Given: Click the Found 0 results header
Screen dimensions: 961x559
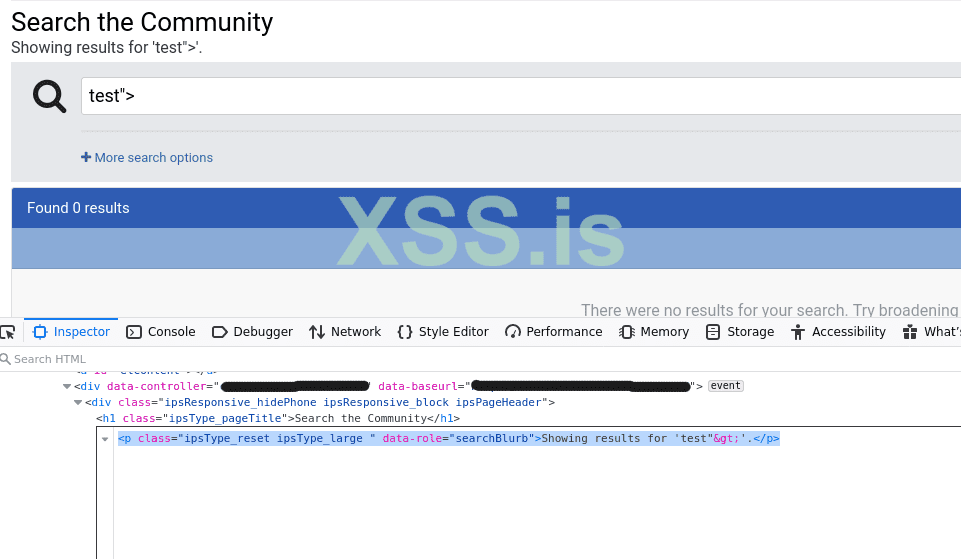Looking at the screenshot, I should tap(78, 208).
